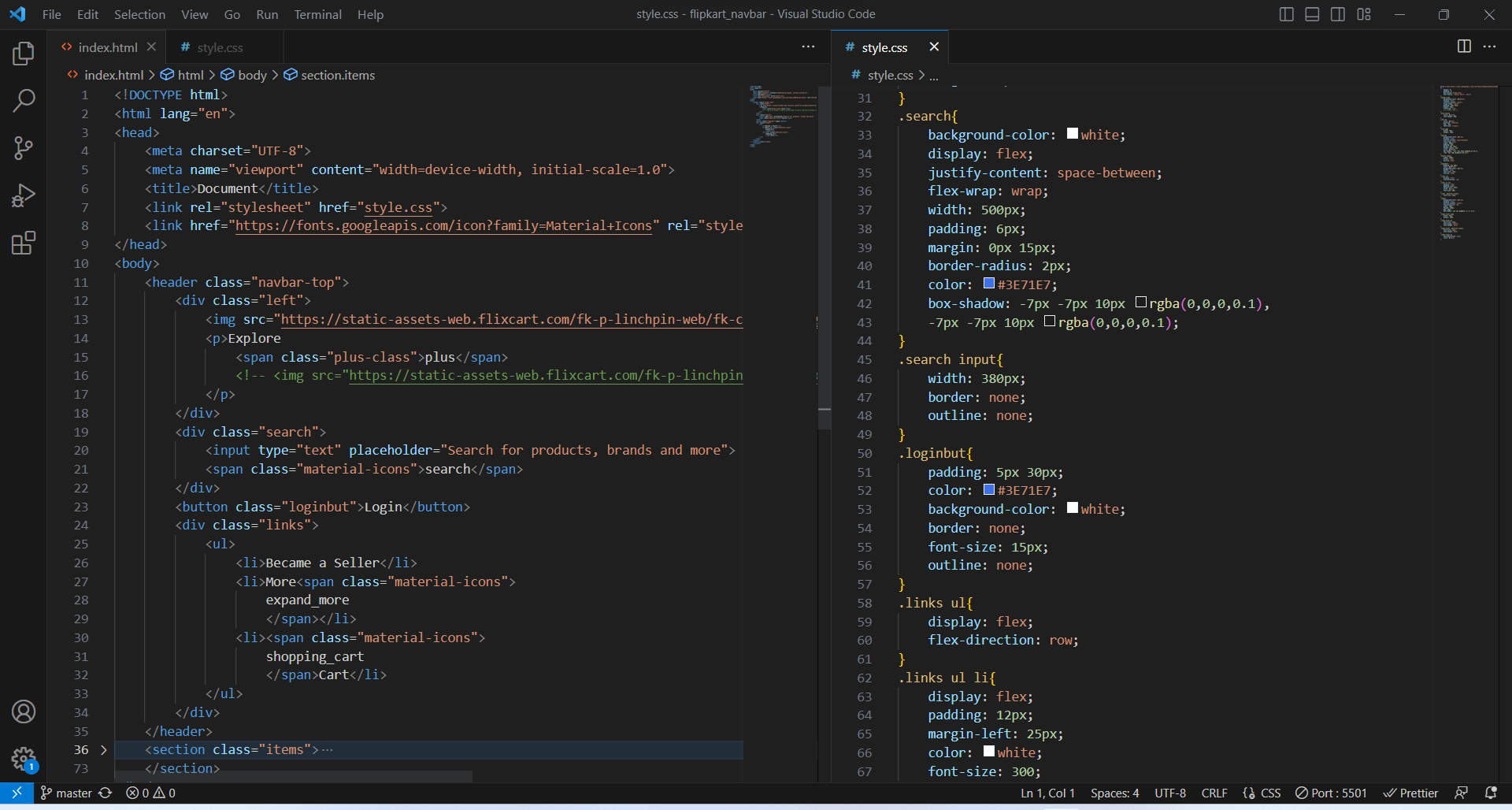Click the Ln 1, Col 1 indicator
This screenshot has height=810, width=1512.
point(1047,793)
